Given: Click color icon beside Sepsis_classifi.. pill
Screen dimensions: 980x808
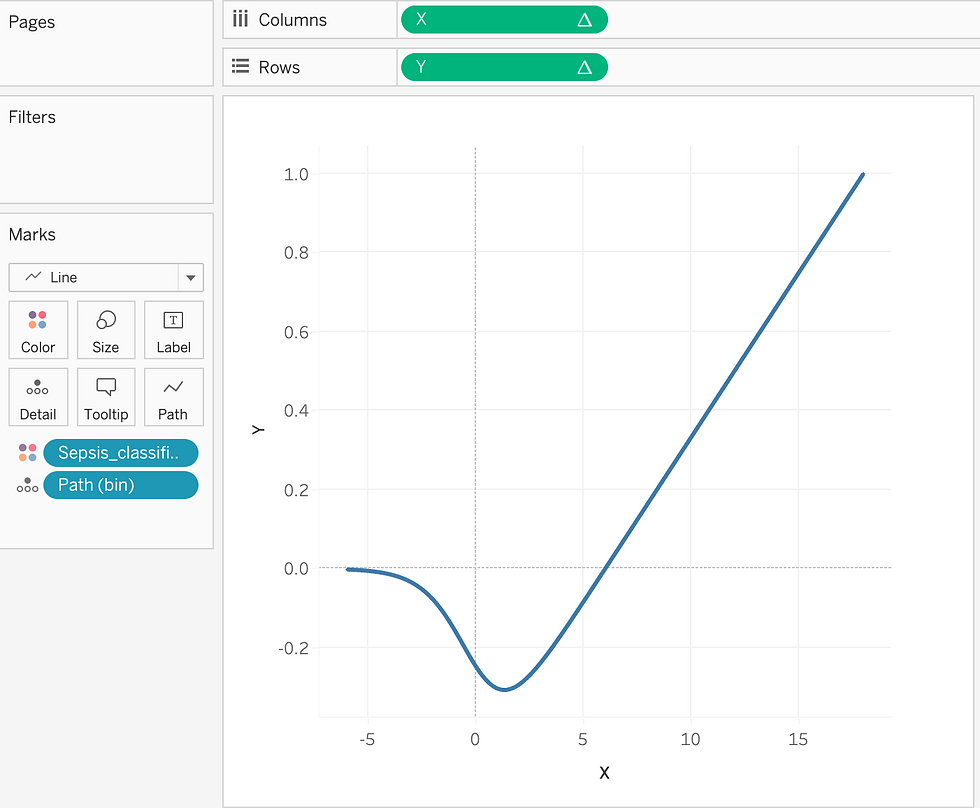Looking at the screenshot, I should coord(28,452).
